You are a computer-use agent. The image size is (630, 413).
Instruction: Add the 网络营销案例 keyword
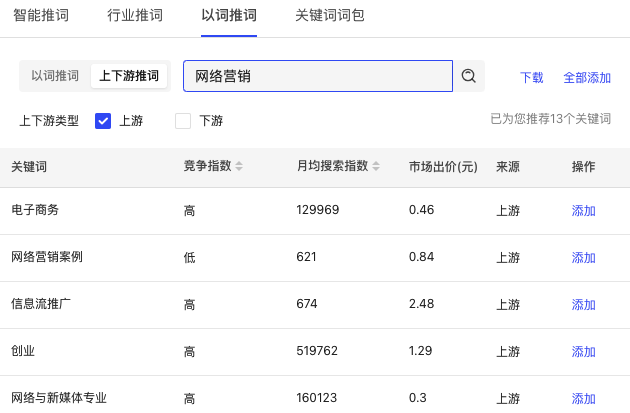pos(583,258)
